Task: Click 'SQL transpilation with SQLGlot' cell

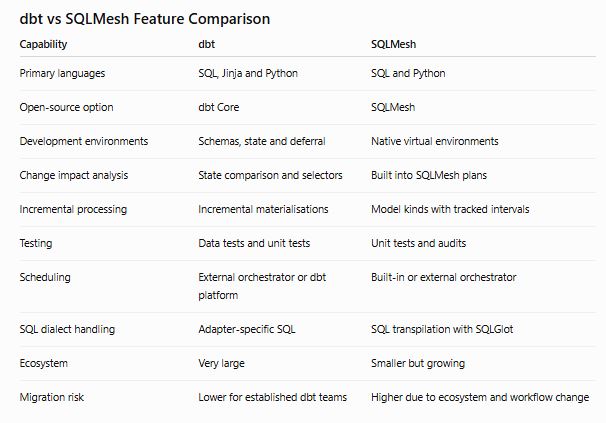Action: coord(442,329)
